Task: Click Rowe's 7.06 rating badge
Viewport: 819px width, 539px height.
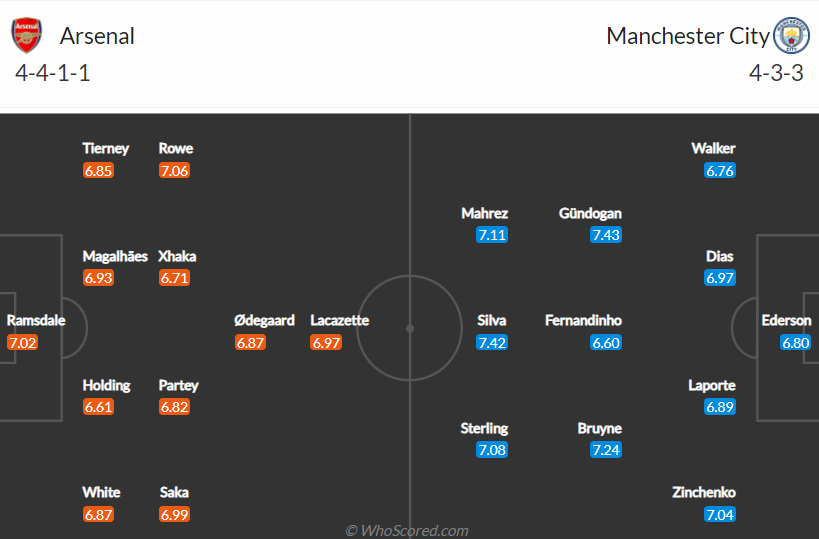Action: (x=174, y=171)
